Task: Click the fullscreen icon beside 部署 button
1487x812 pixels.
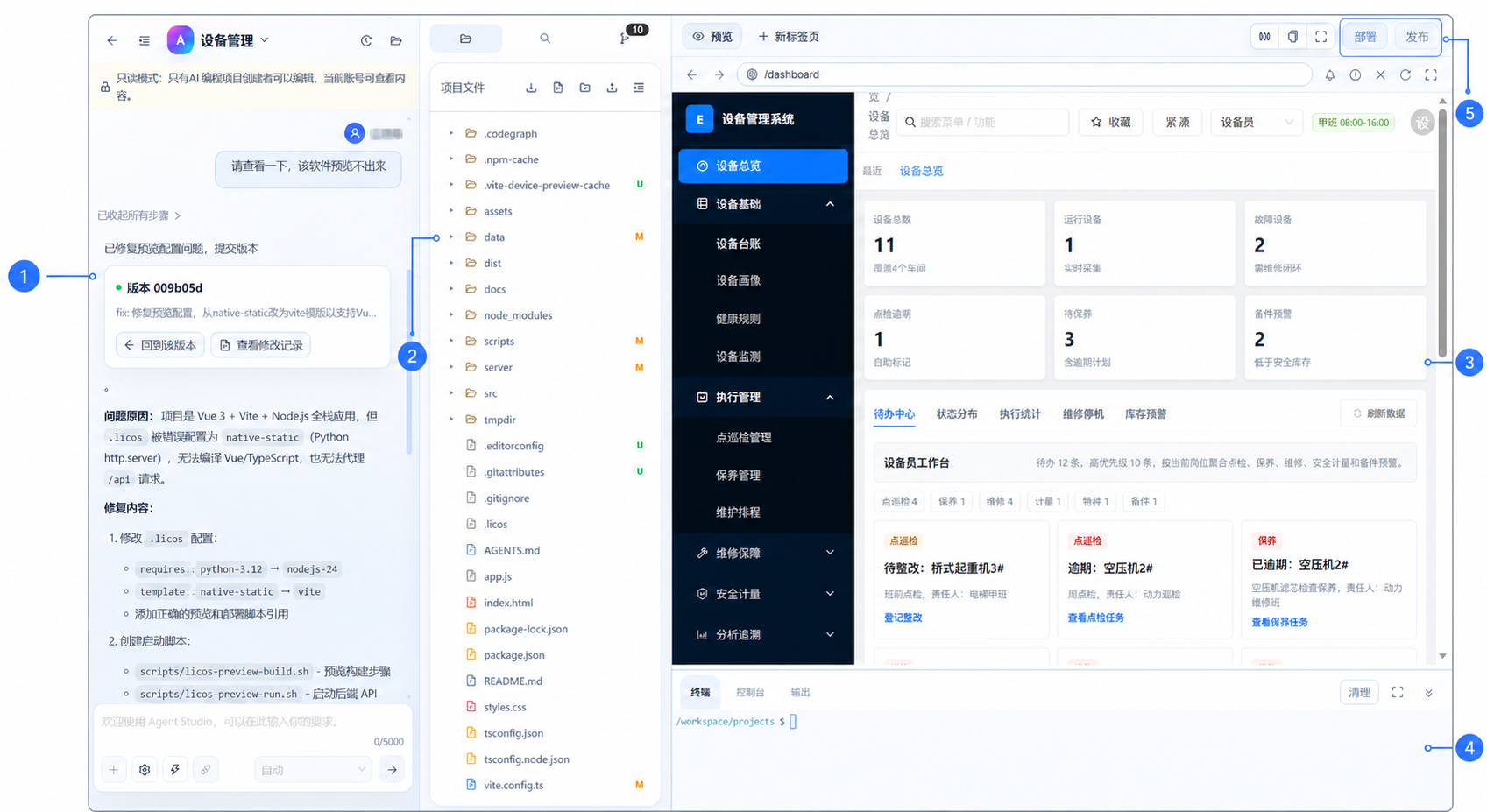Action: click(x=1321, y=37)
